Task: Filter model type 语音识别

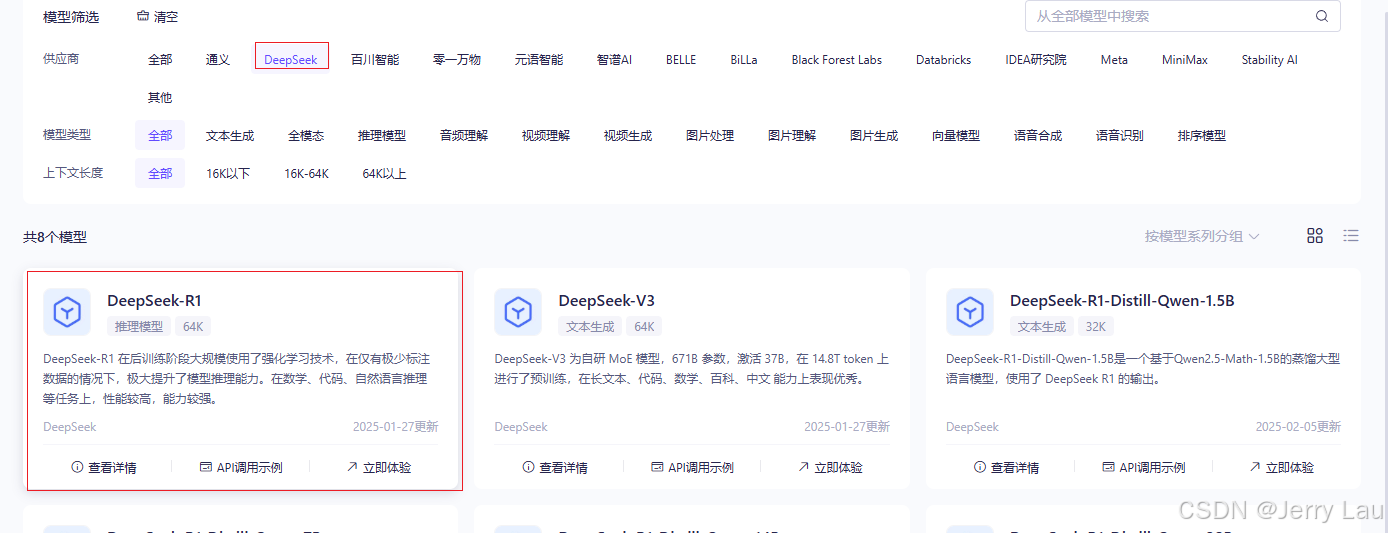Action: click(1120, 135)
